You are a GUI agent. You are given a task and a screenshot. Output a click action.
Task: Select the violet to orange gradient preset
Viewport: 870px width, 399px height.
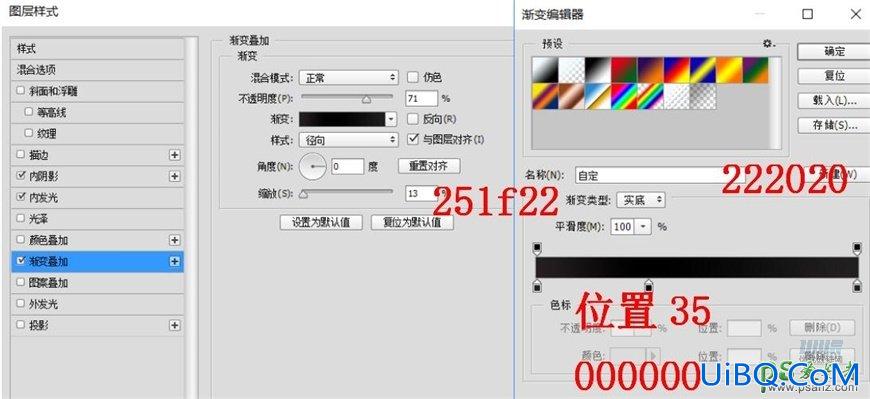coord(650,70)
